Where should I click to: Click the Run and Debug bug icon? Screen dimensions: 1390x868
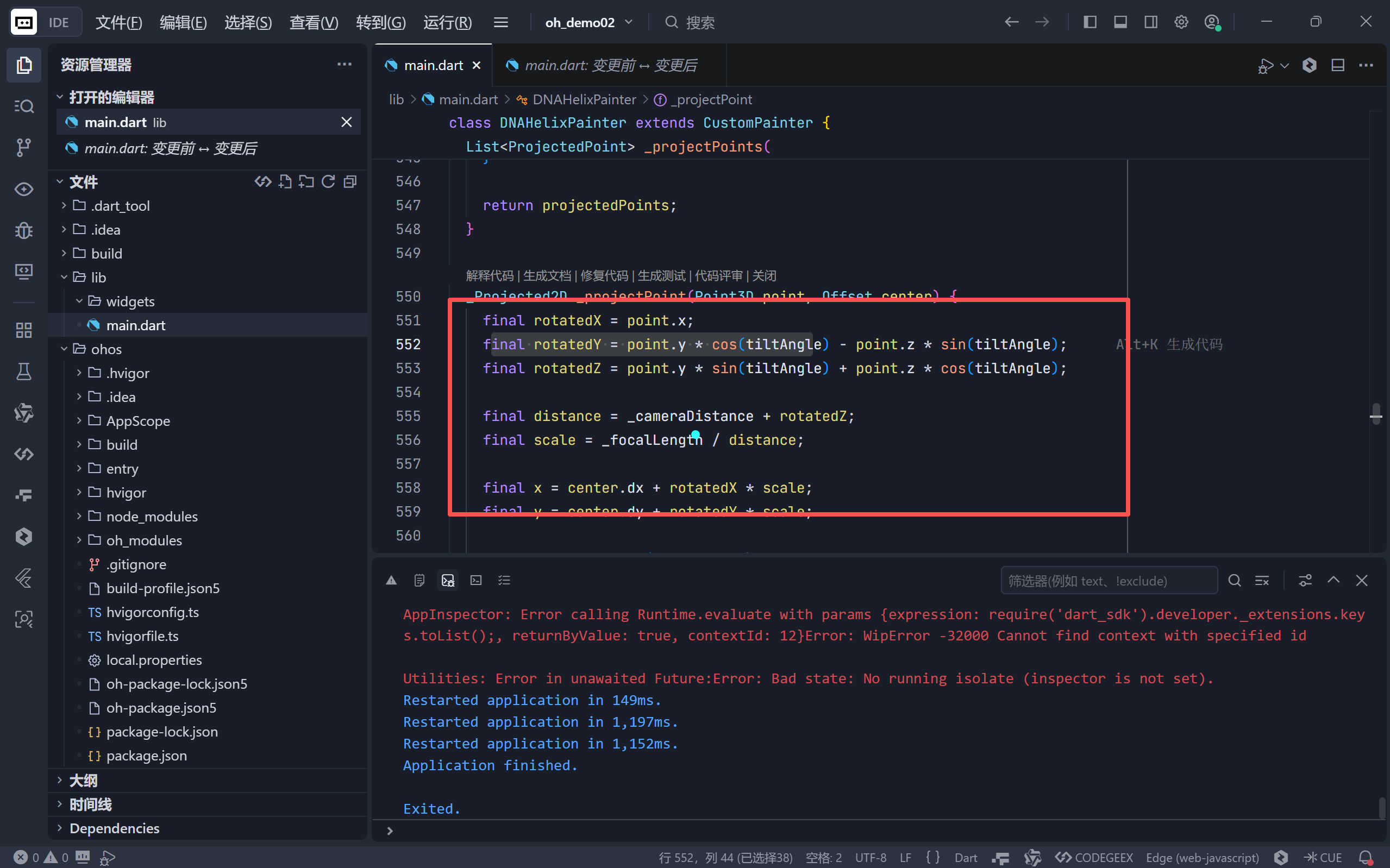23,230
